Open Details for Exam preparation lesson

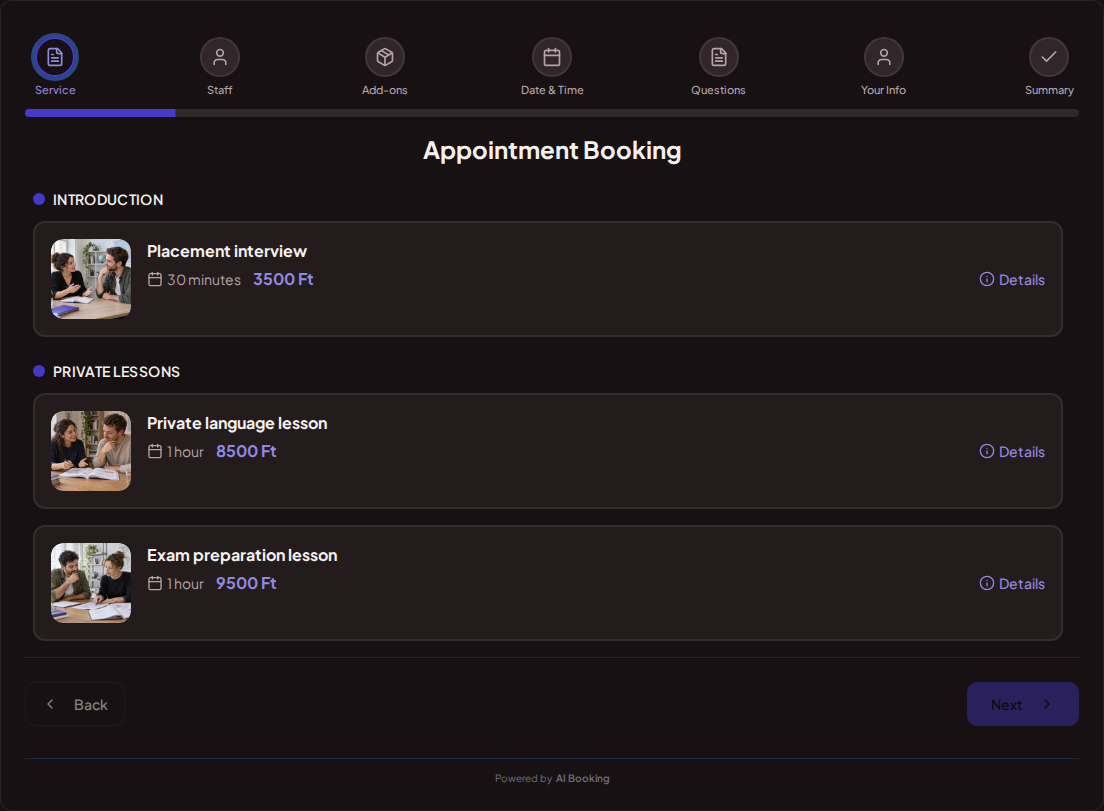1012,584
